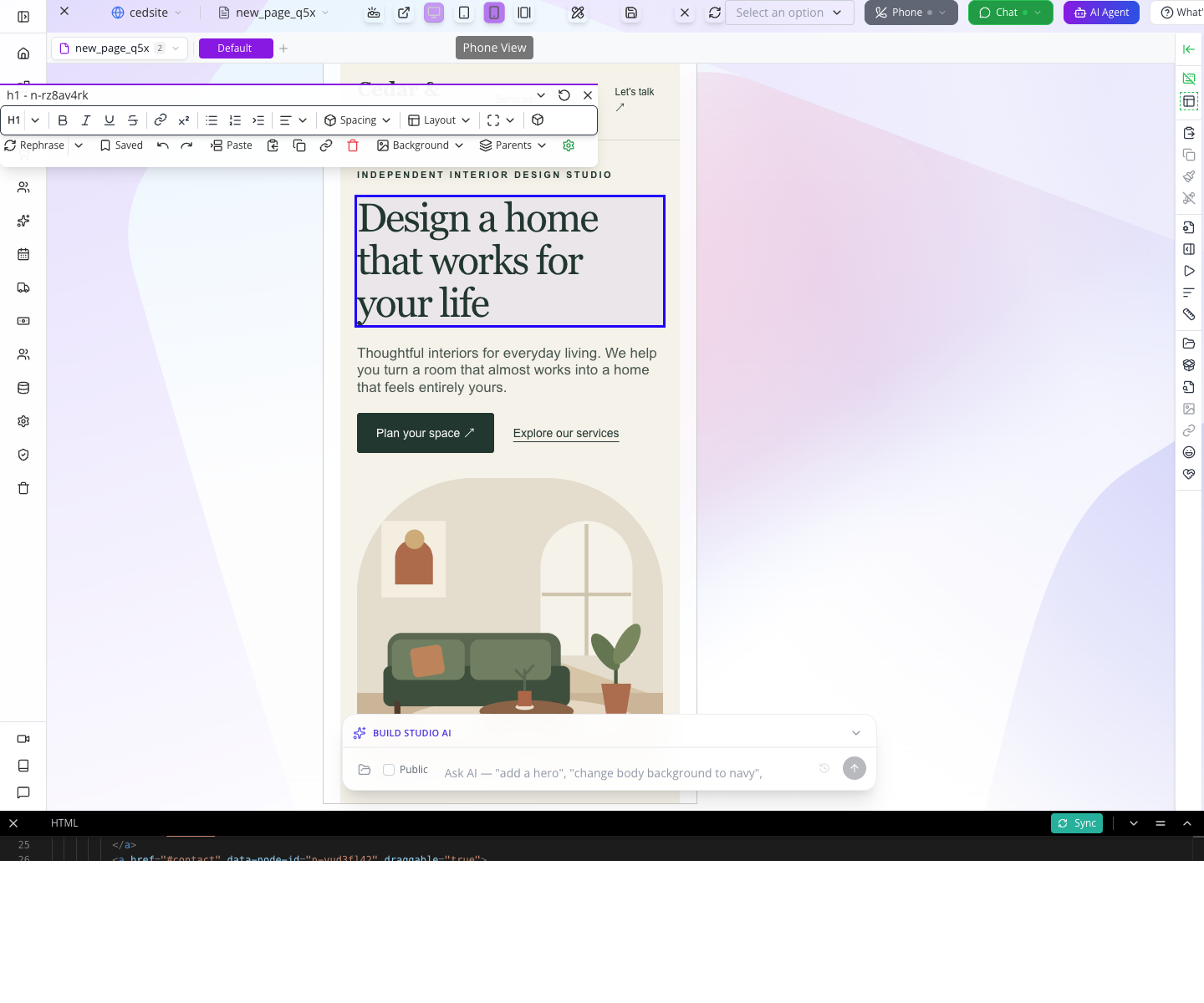Open the database icon in the left sidebar
This screenshot has height=1003, width=1204.
click(x=23, y=388)
